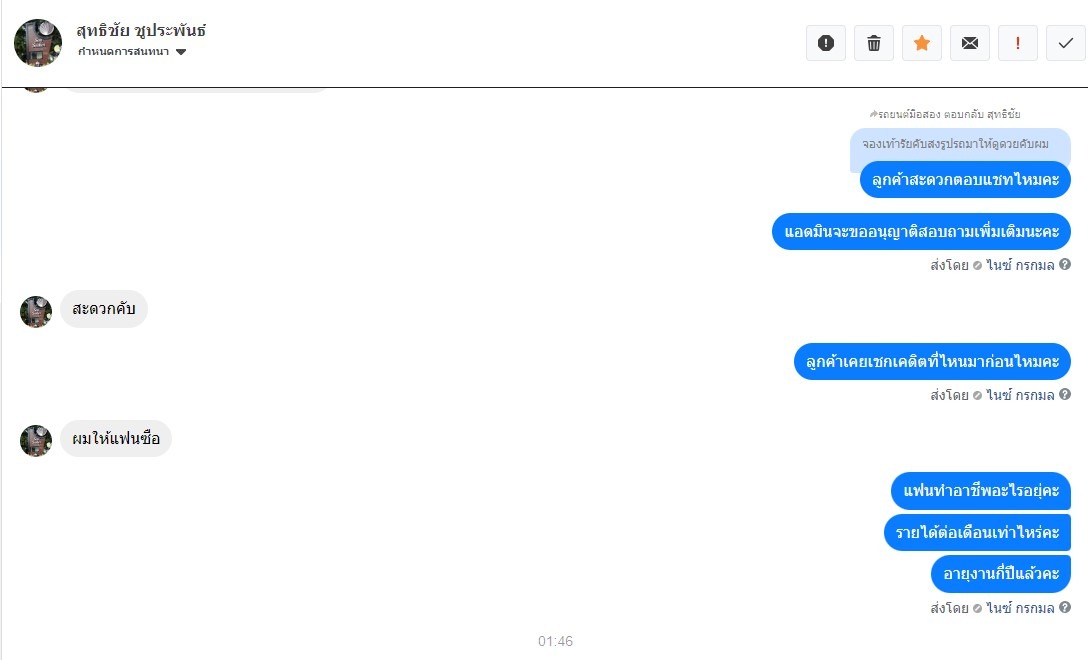This screenshot has height=660, width=1088.
Task: Open สุทธิชัย ชูประพันธ์ header profile picture
Action: (38, 43)
